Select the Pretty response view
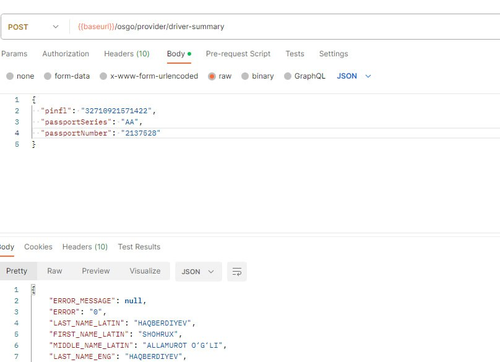Image resolution: width=500 pixels, height=362 pixels. coord(17,271)
